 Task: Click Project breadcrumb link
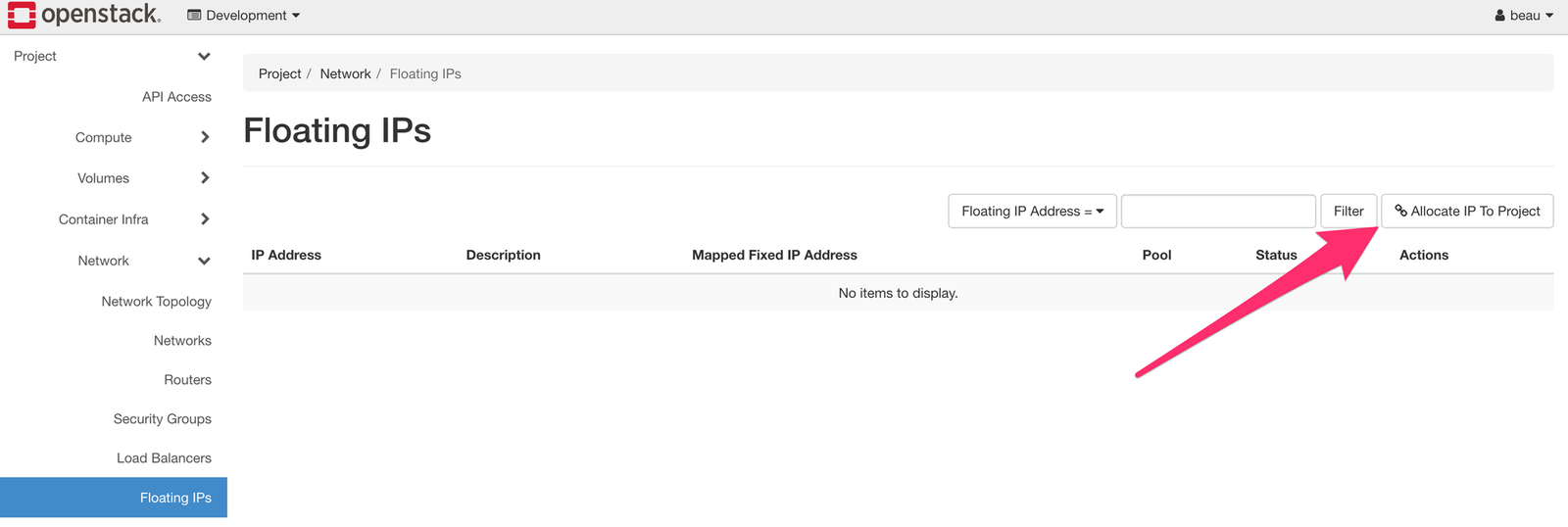279,74
